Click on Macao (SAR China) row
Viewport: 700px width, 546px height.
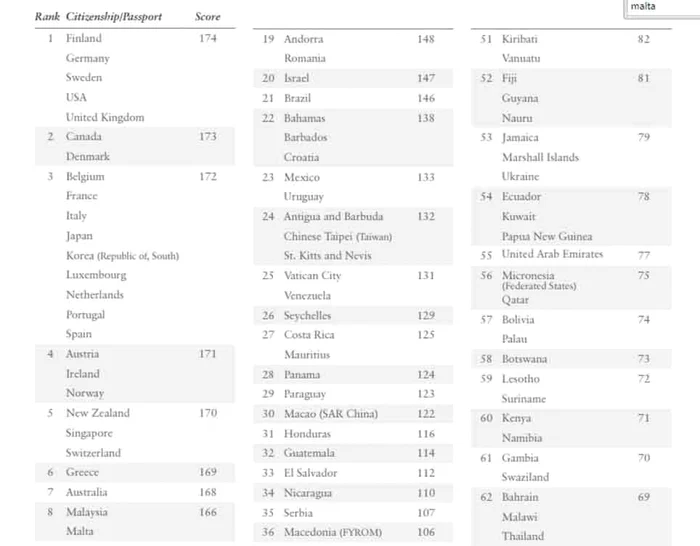[x=331, y=413]
